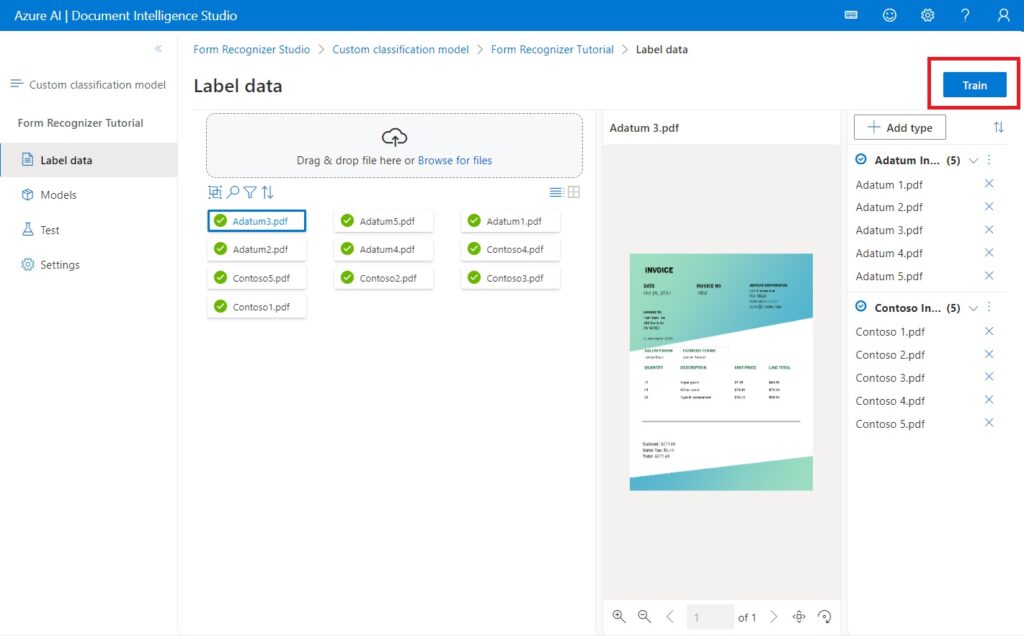Select the Contoso4.pdf file checkmark

(x=474, y=249)
